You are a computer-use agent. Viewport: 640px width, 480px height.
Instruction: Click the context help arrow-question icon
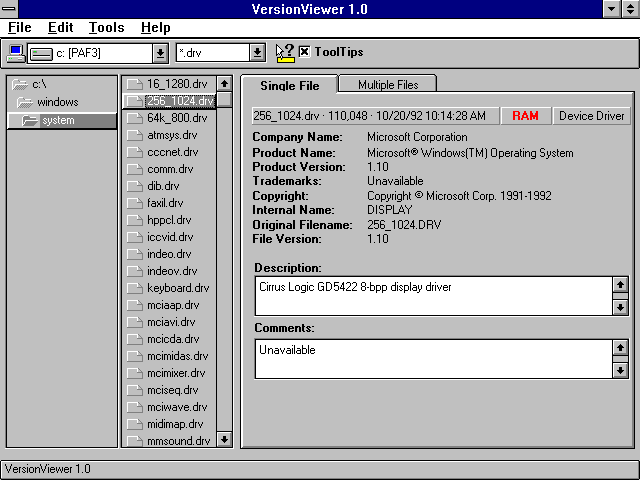[x=284, y=52]
